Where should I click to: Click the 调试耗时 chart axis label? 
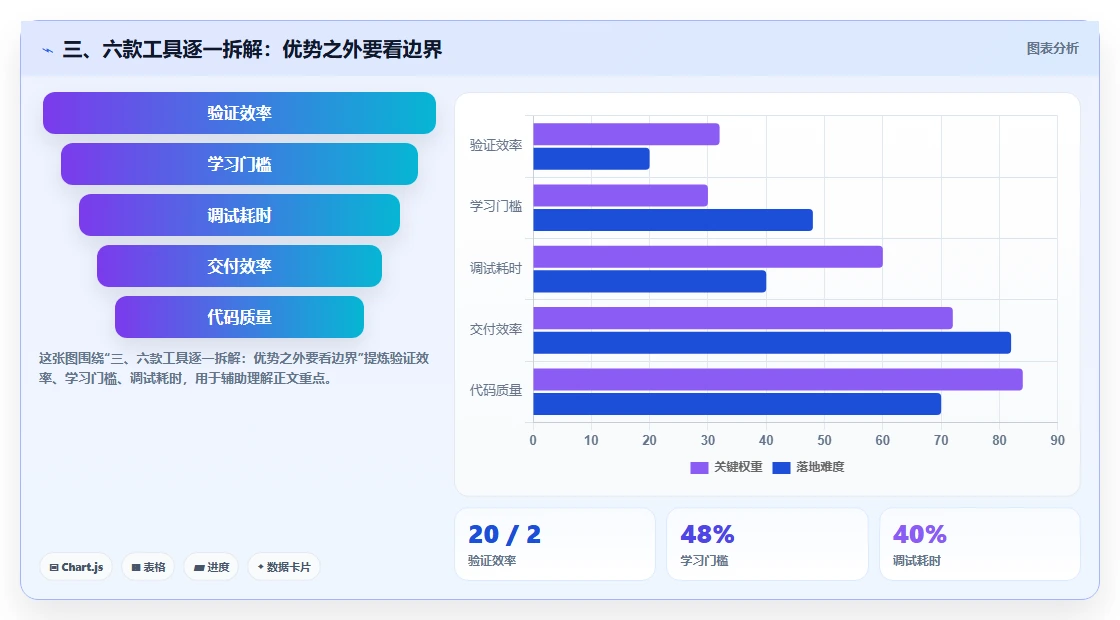496,269
